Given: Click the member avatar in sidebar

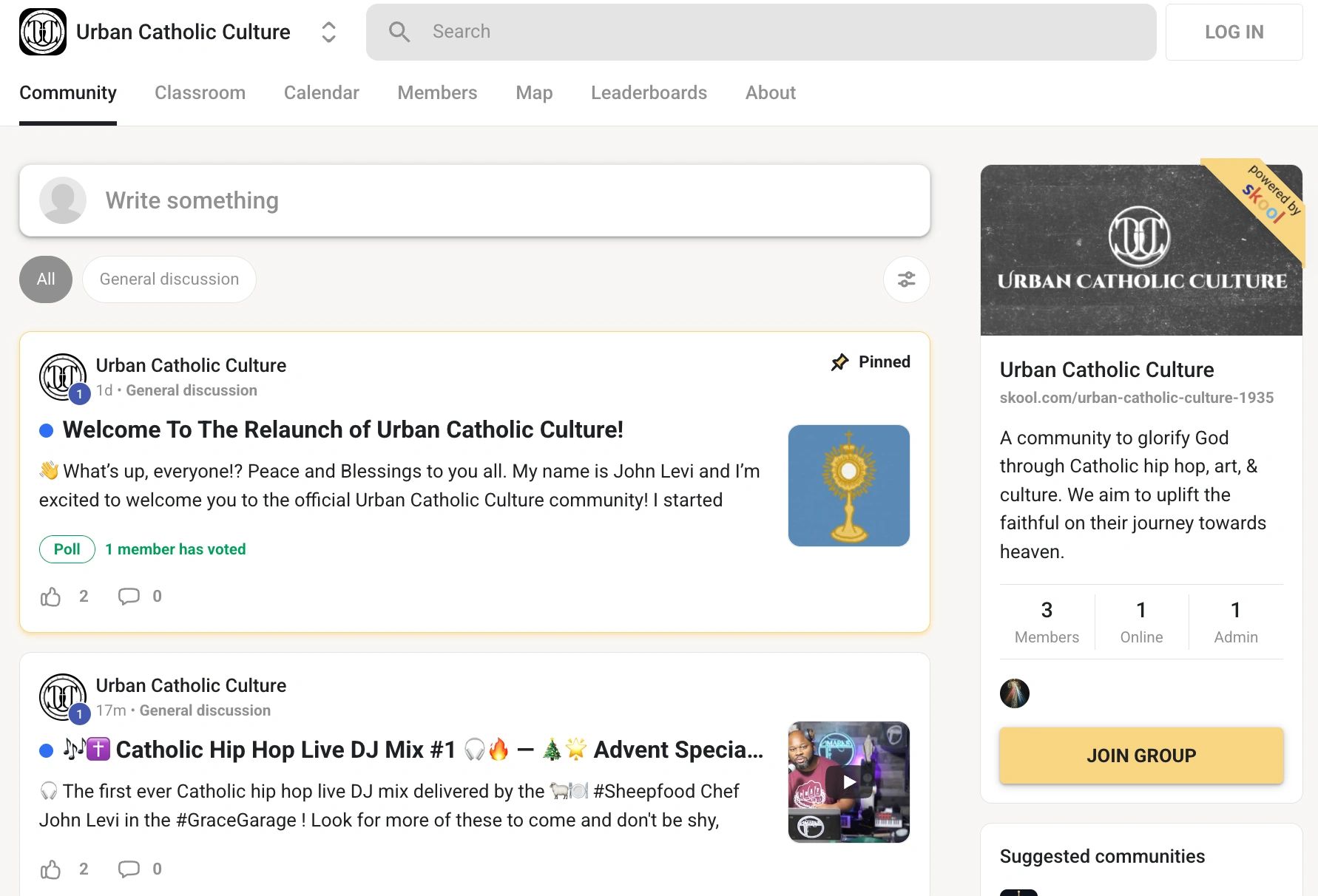Looking at the screenshot, I should pos(1014,693).
